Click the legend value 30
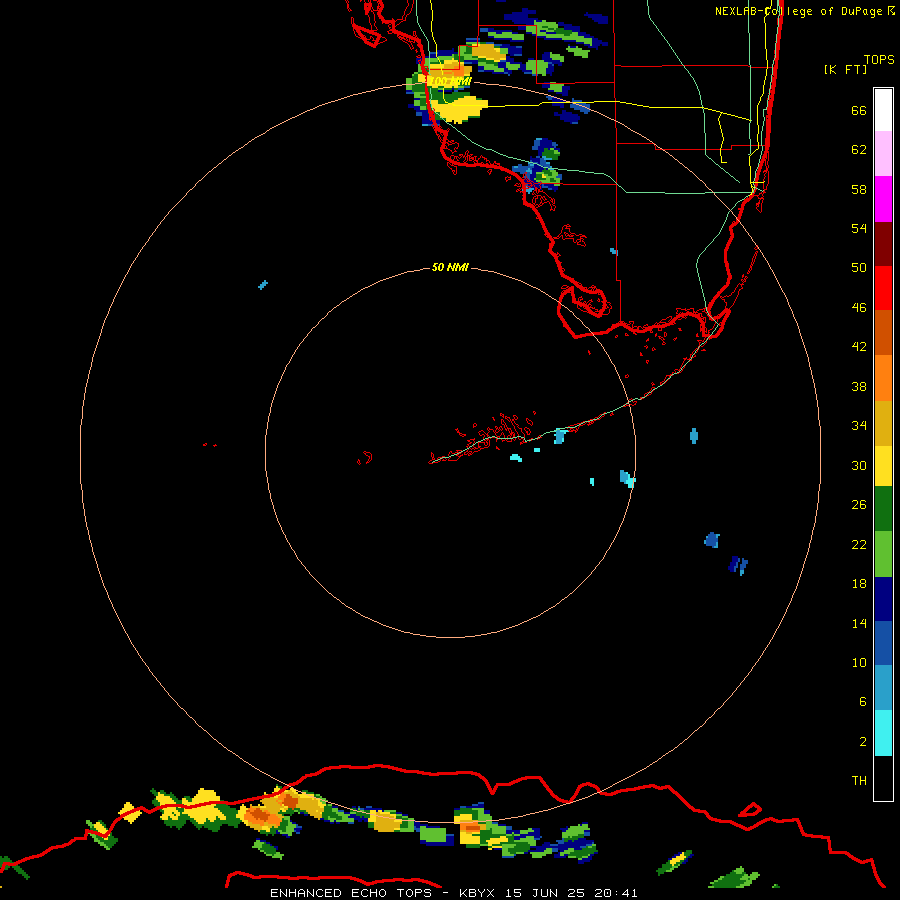The image size is (900, 900). pyautogui.click(x=859, y=465)
